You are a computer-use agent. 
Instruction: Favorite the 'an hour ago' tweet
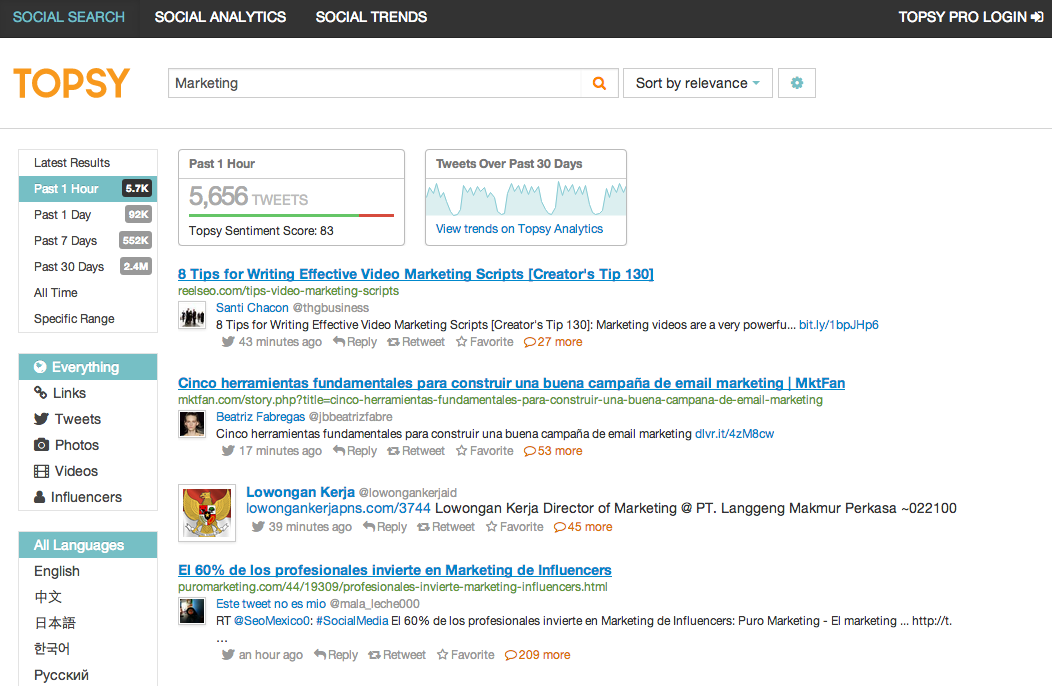pos(466,654)
